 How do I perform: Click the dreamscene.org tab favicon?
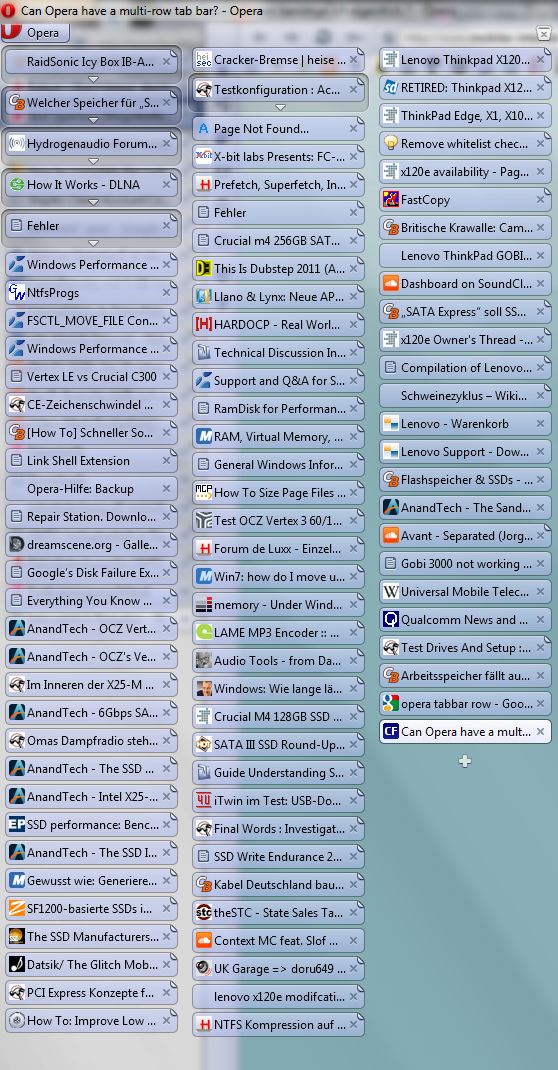[16, 545]
